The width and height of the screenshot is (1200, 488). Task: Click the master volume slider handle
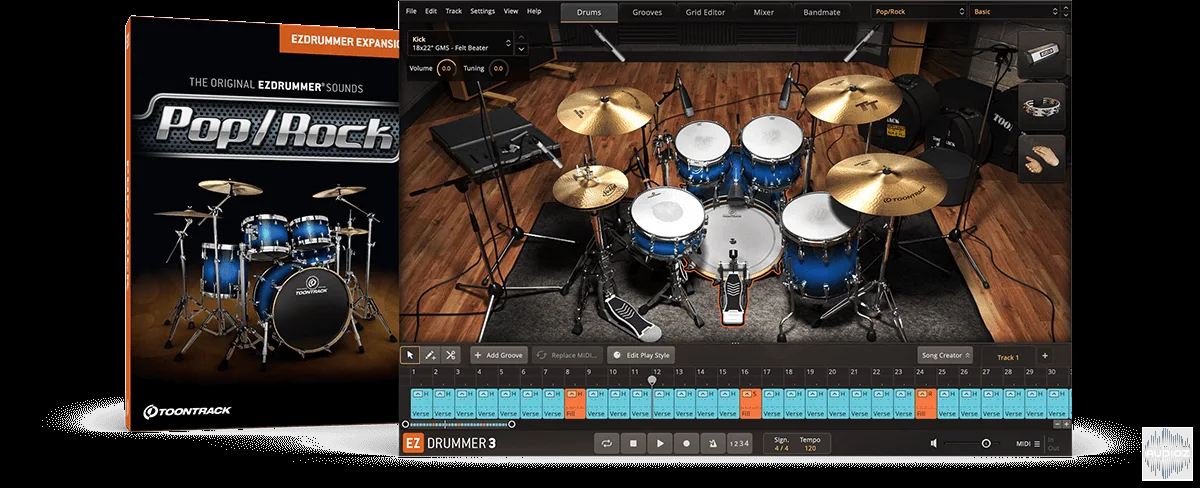(x=986, y=443)
